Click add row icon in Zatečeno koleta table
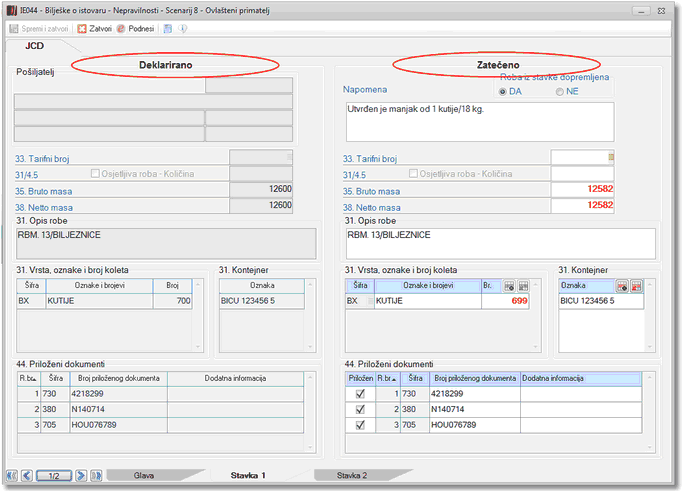The height and width of the screenshot is (494, 684). (509, 286)
